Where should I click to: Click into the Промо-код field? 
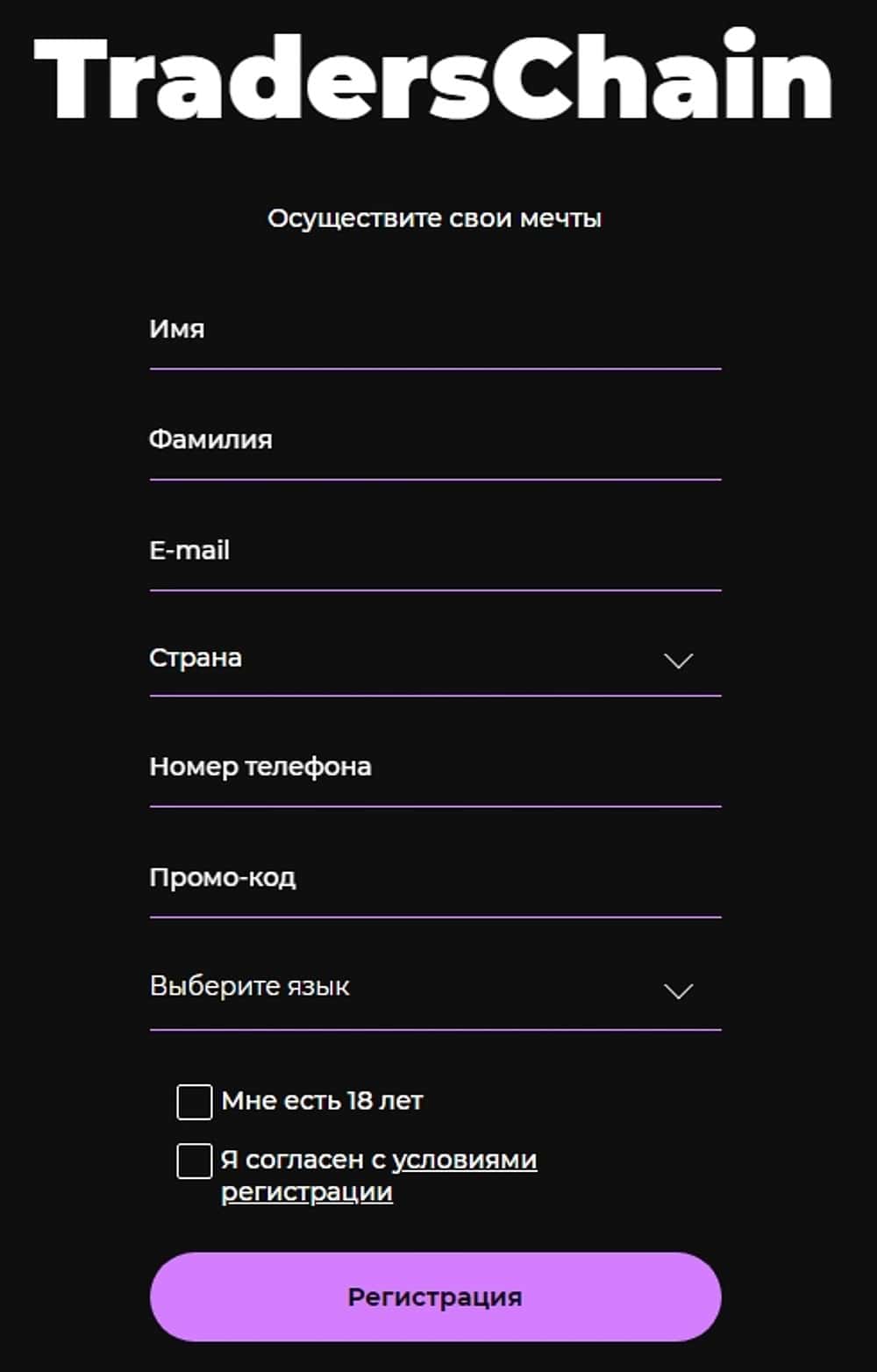point(435,878)
